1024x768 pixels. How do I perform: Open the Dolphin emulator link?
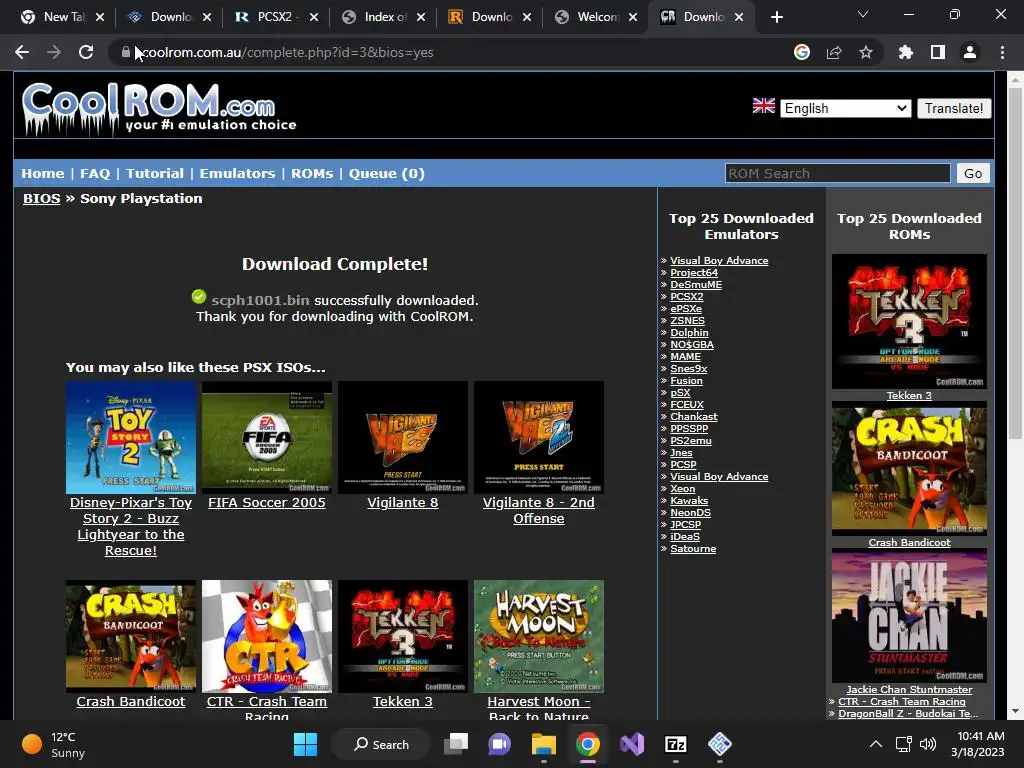[x=689, y=332]
